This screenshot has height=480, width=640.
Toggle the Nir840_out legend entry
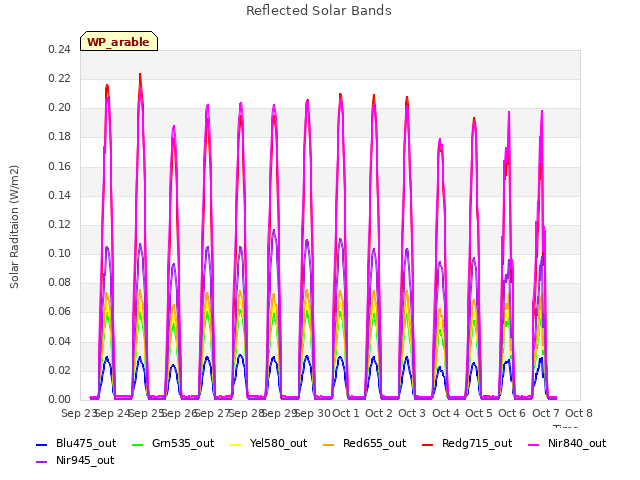pos(568,444)
